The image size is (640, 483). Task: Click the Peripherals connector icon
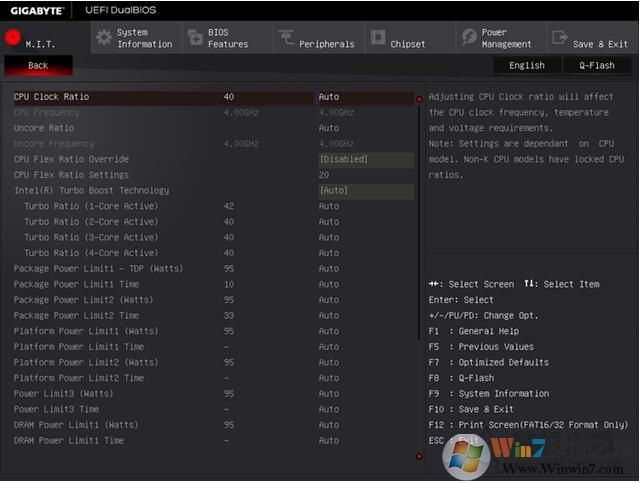point(287,38)
